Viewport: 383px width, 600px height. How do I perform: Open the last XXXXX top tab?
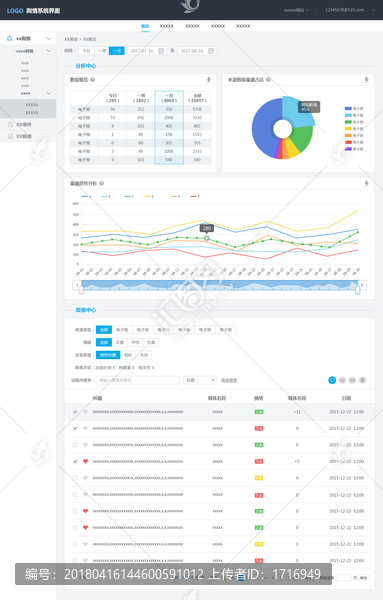click(243, 26)
